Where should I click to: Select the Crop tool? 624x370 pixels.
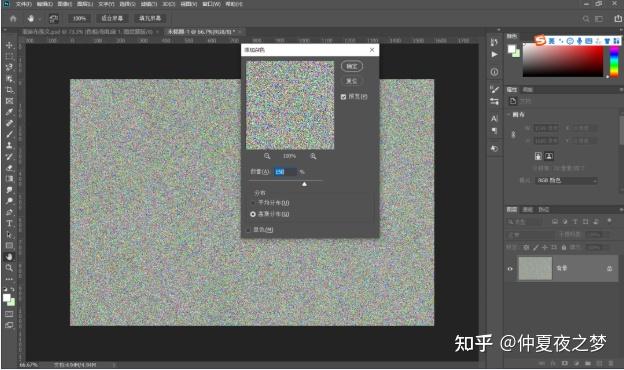click(x=9, y=90)
